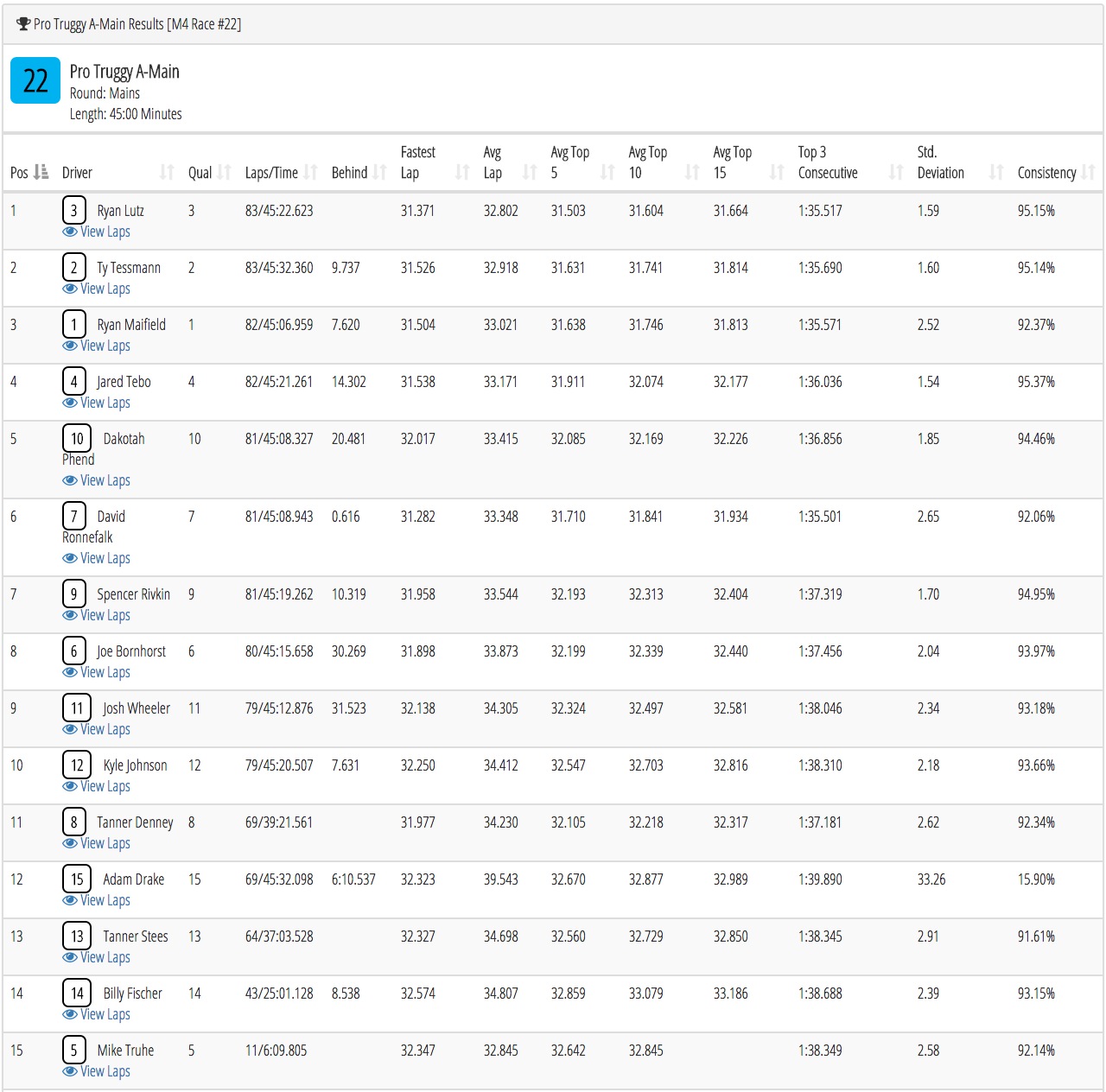
Task: Click car number 9 badge for Spencer Rivkin
Action: pos(73,594)
